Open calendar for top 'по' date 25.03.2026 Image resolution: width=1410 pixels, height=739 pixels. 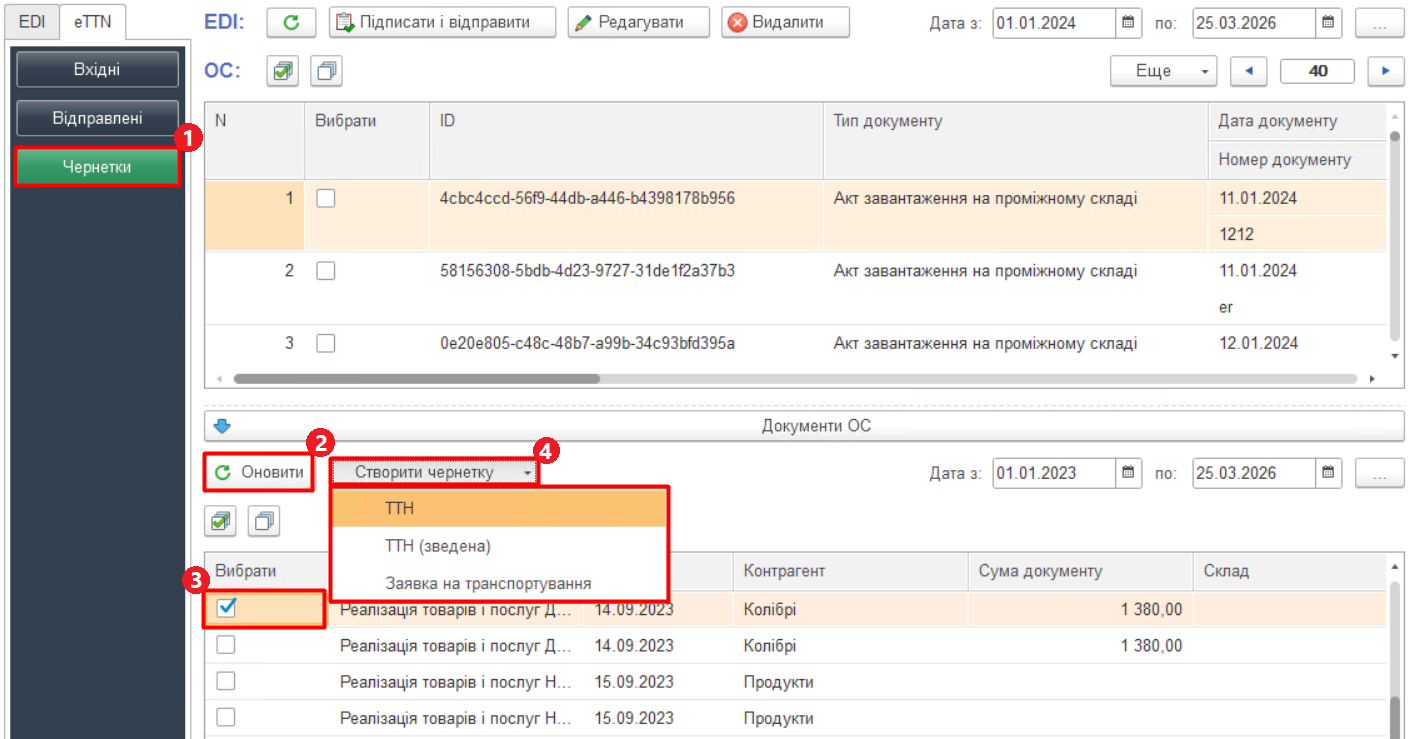click(1327, 22)
